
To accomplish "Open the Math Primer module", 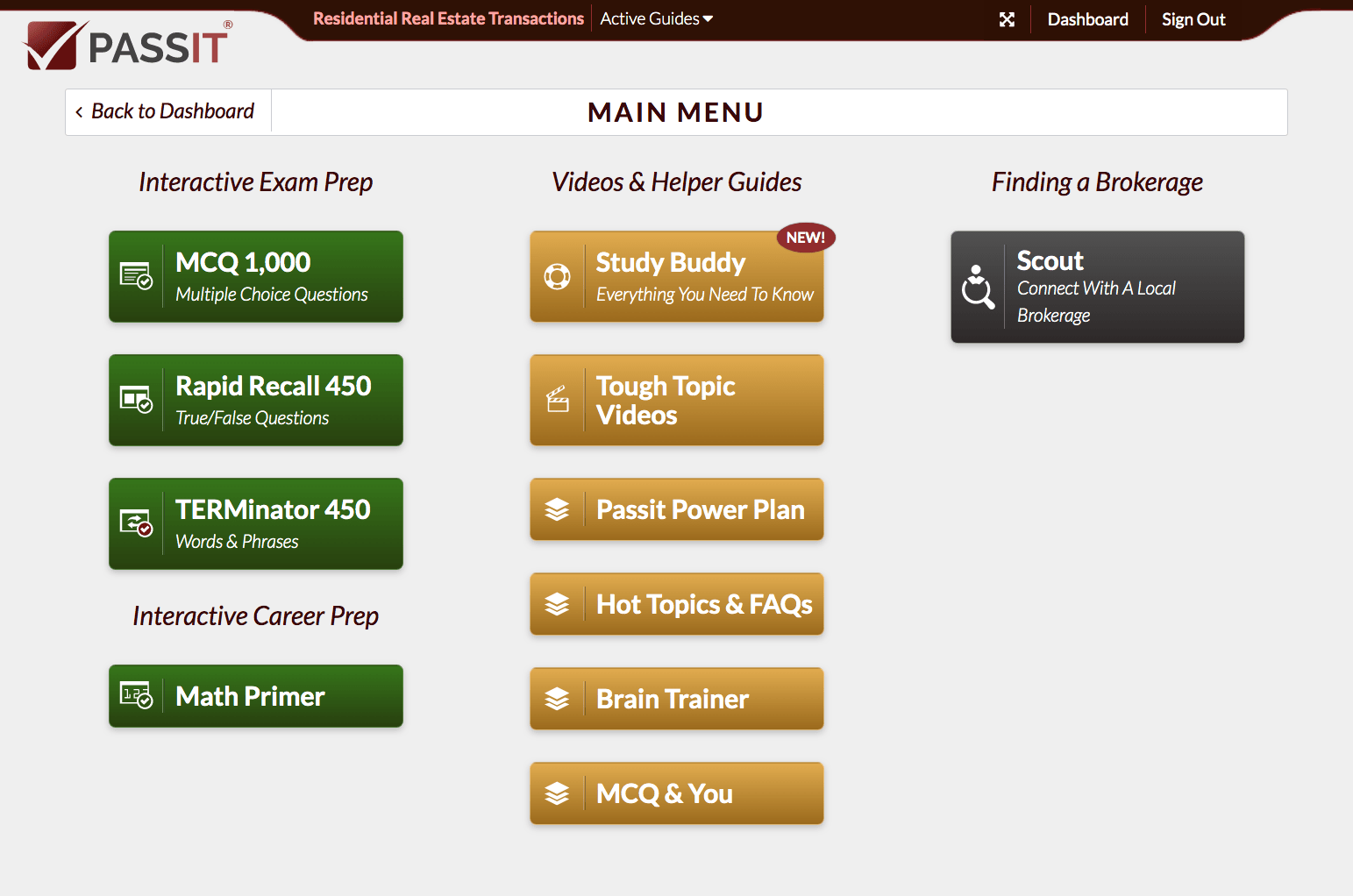I will [256, 696].
